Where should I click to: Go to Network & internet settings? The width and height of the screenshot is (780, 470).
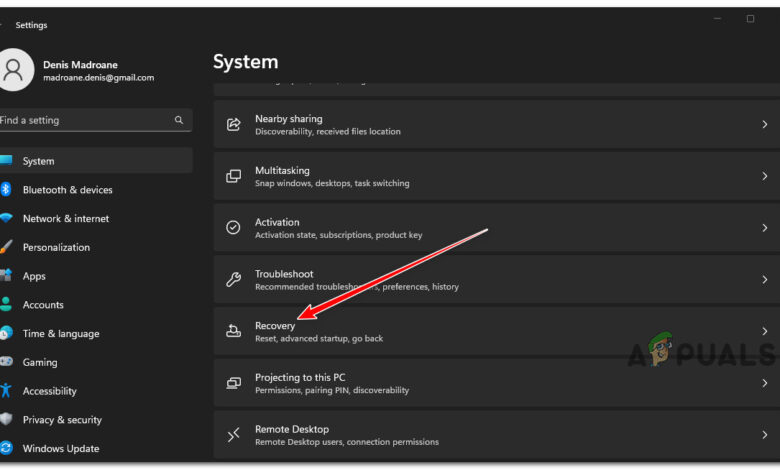click(x=66, y=219)
